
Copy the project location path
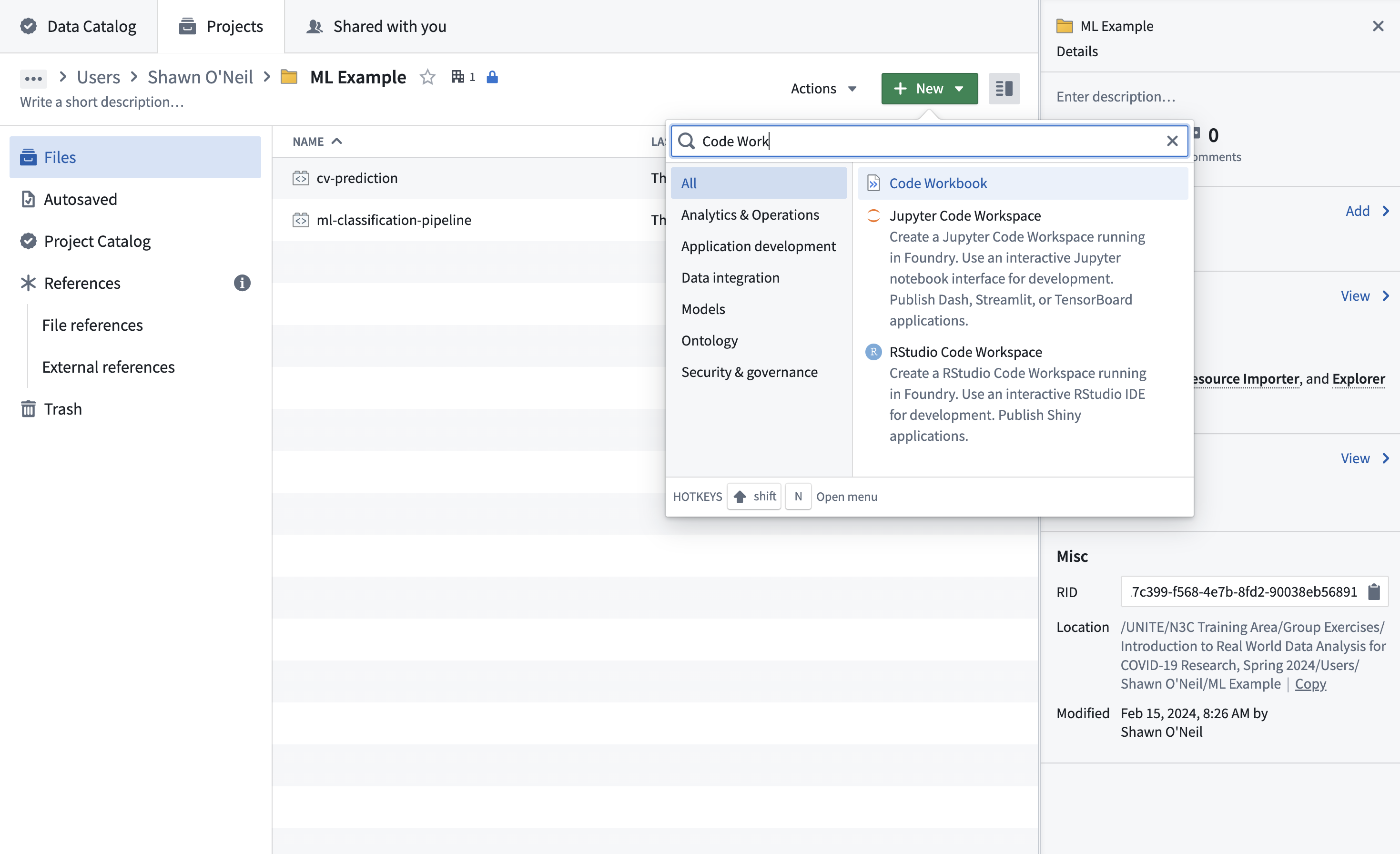pos(1310,683)
